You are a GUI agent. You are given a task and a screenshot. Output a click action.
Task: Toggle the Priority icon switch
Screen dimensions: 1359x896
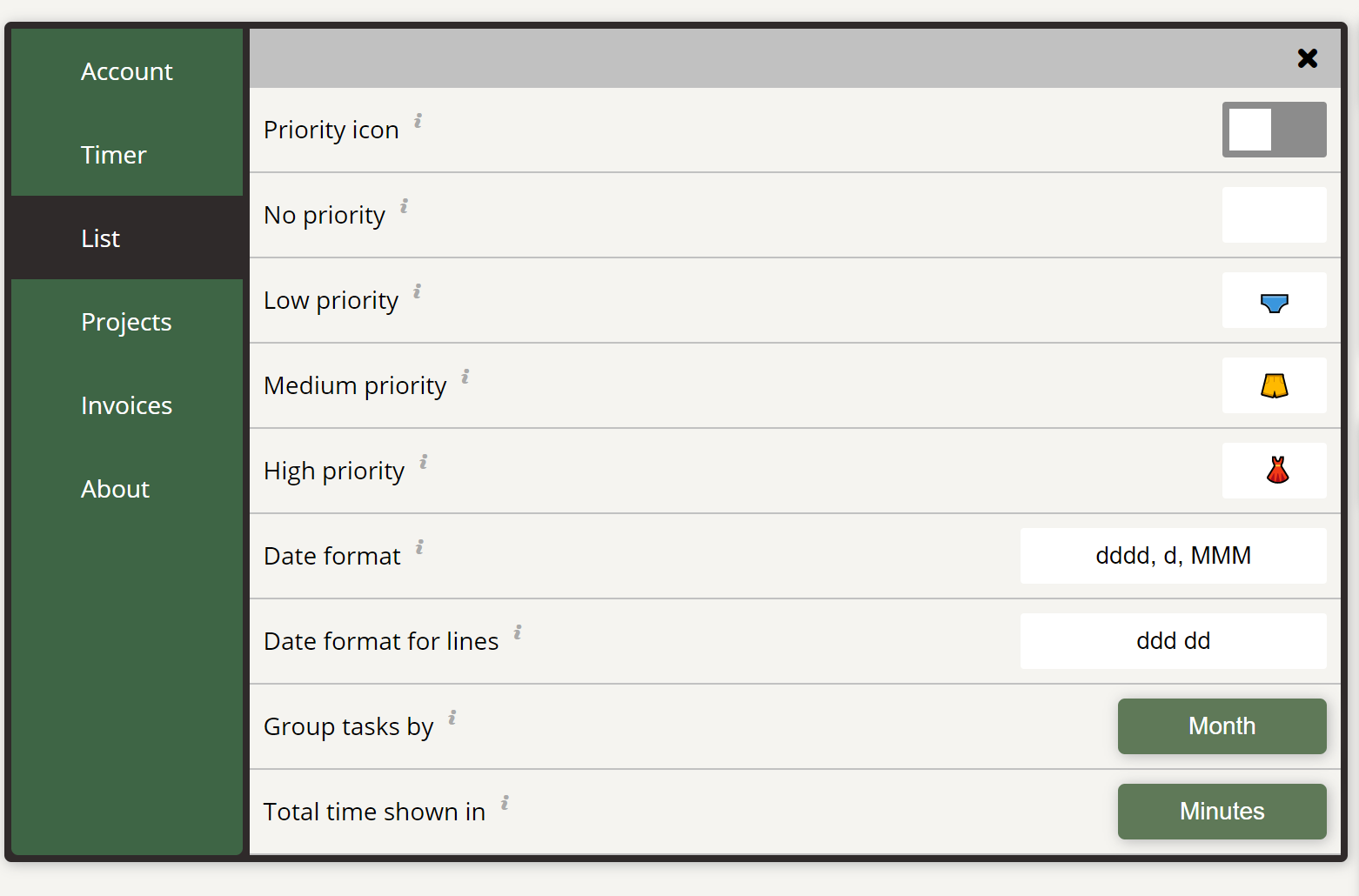(1274, 130)
